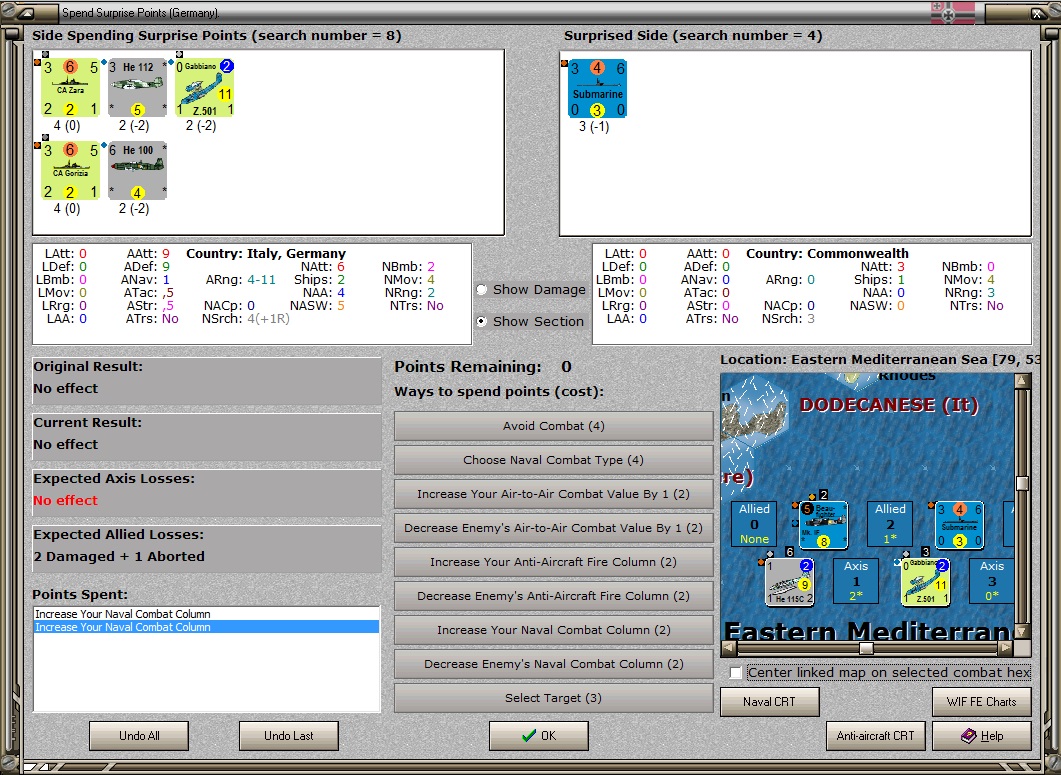
Task: Click the Expected Allied Losses text
Action: (x=119, y=556)
